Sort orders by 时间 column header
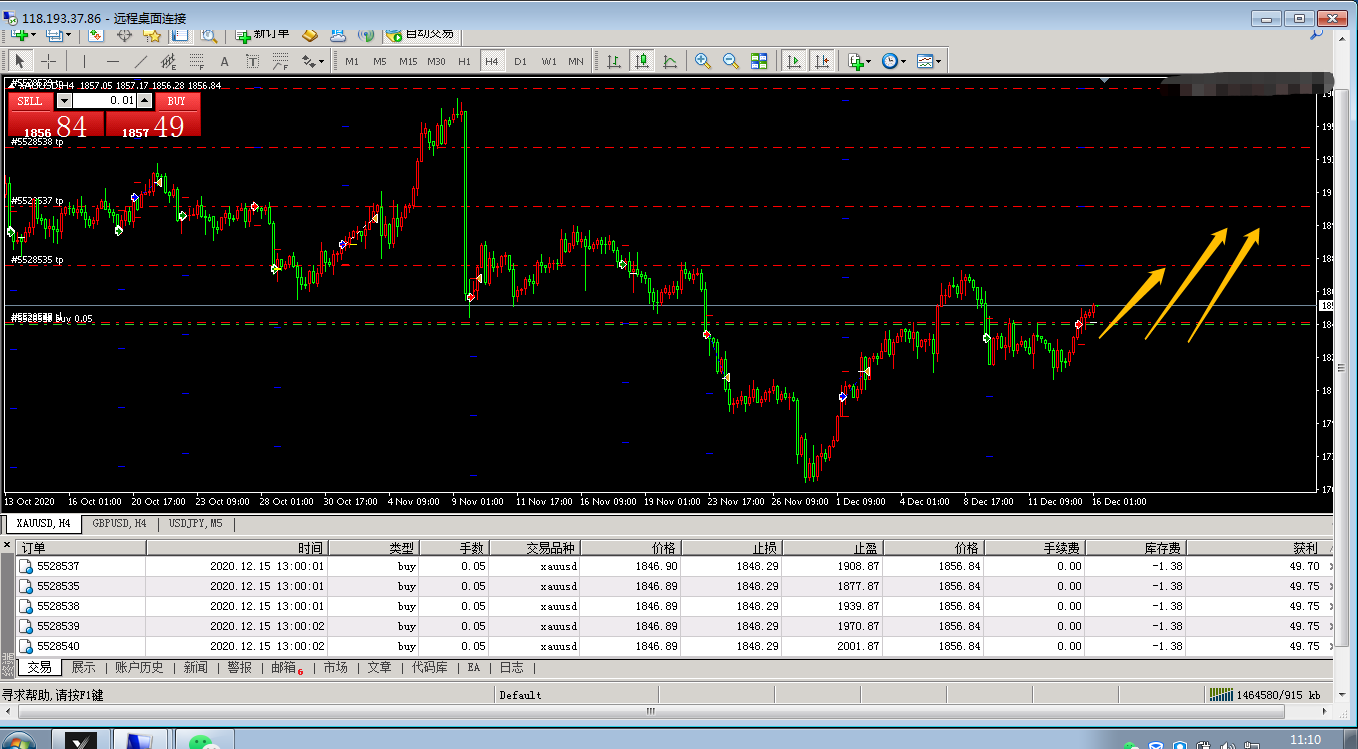The image size is (1358, 749). 237,548
